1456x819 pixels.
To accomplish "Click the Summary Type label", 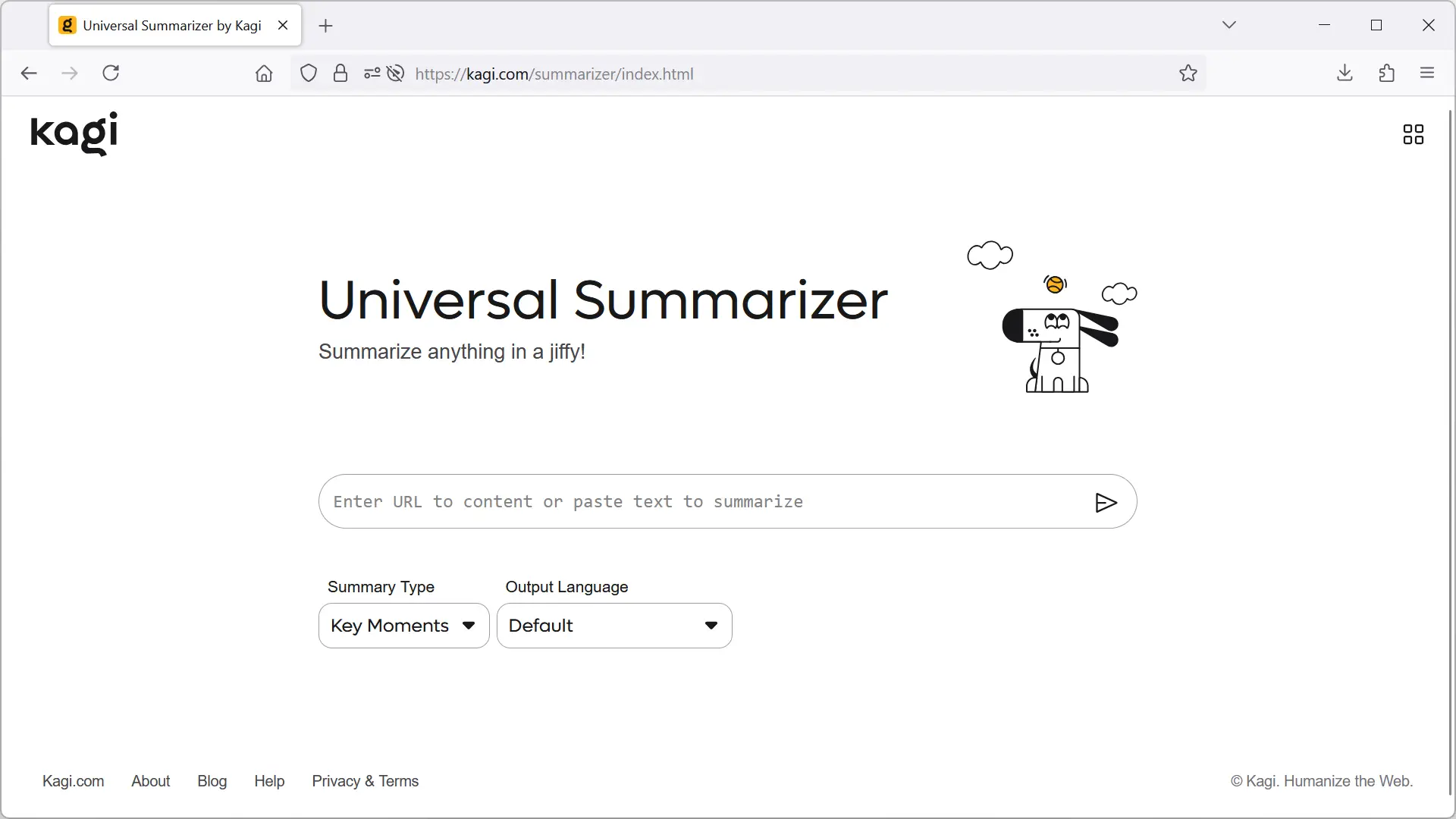I will tap(381, 587).
